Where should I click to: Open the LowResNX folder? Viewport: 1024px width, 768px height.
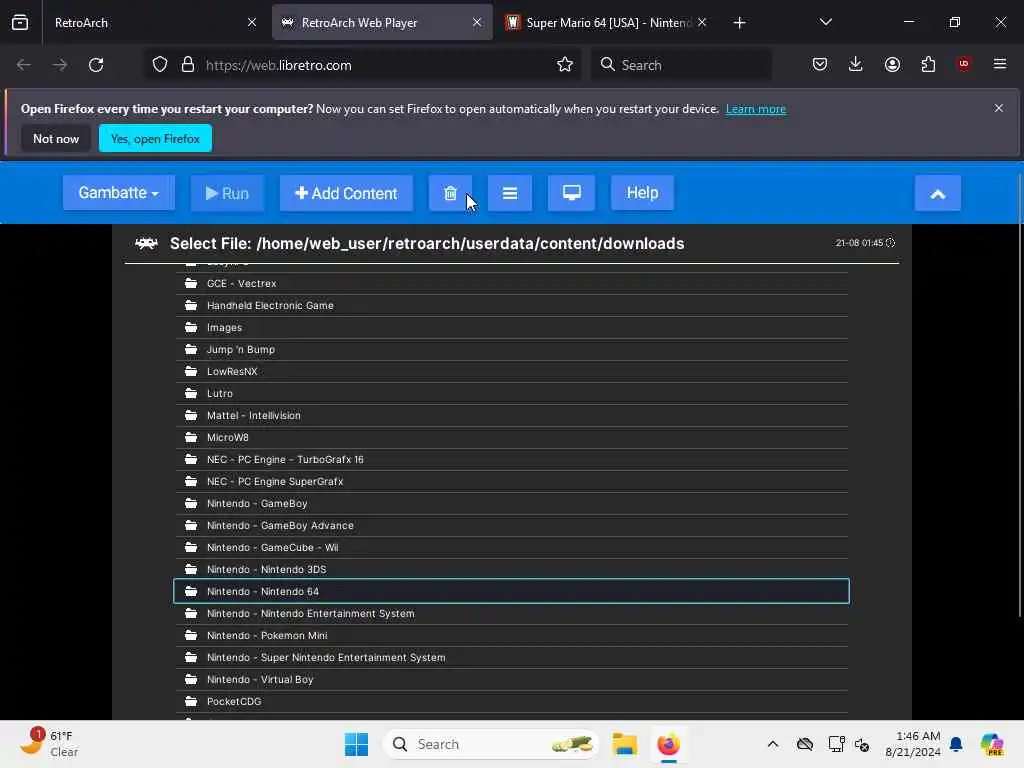pos(511,372)
